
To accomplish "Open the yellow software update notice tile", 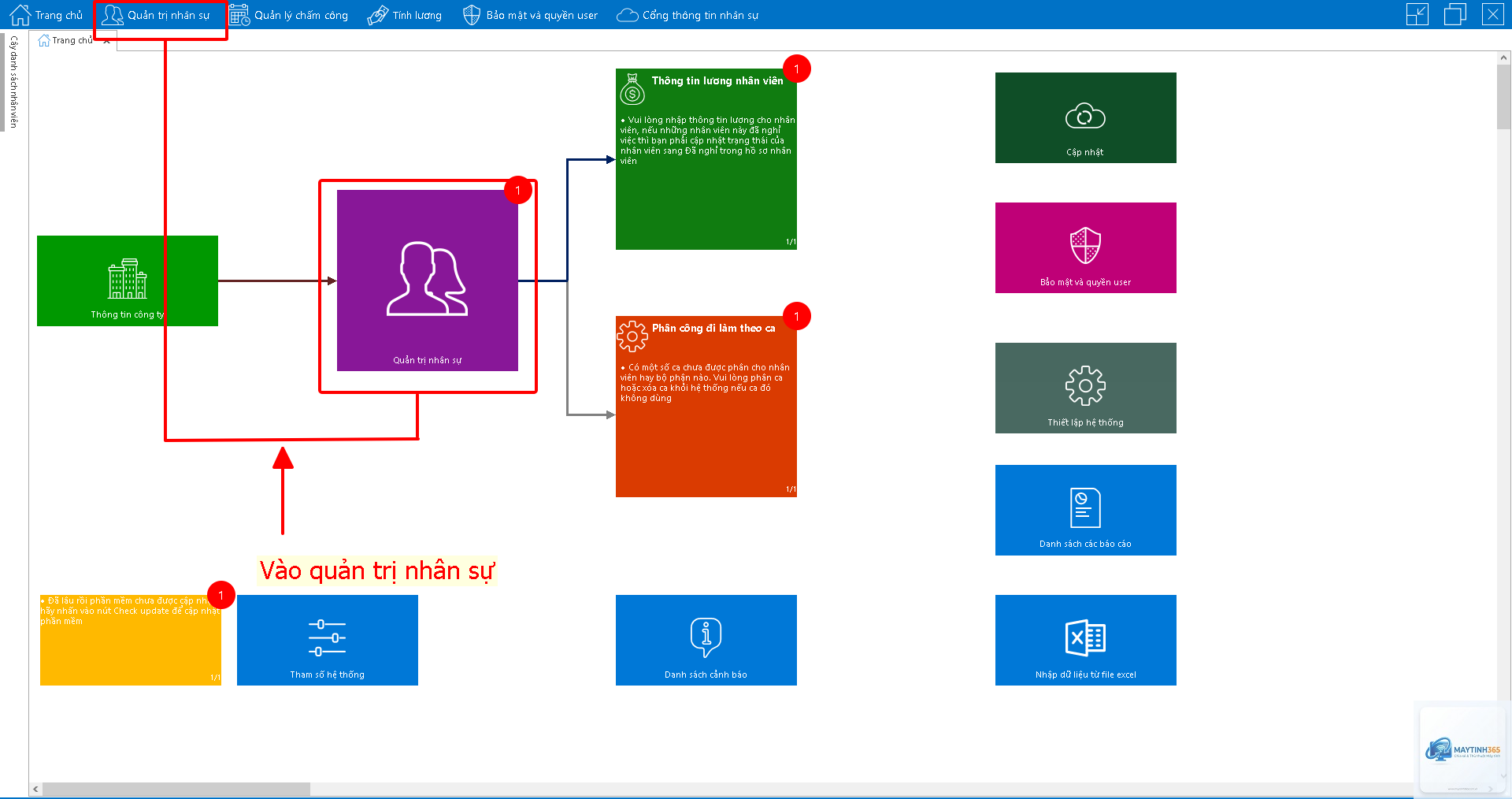I will pos(131,640).
